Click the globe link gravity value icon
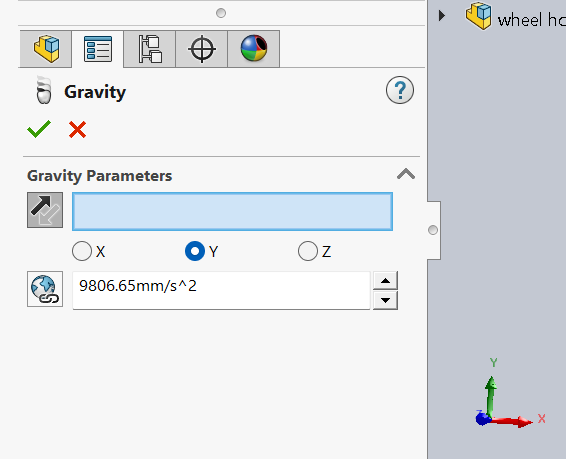 (x=45, y=289)
